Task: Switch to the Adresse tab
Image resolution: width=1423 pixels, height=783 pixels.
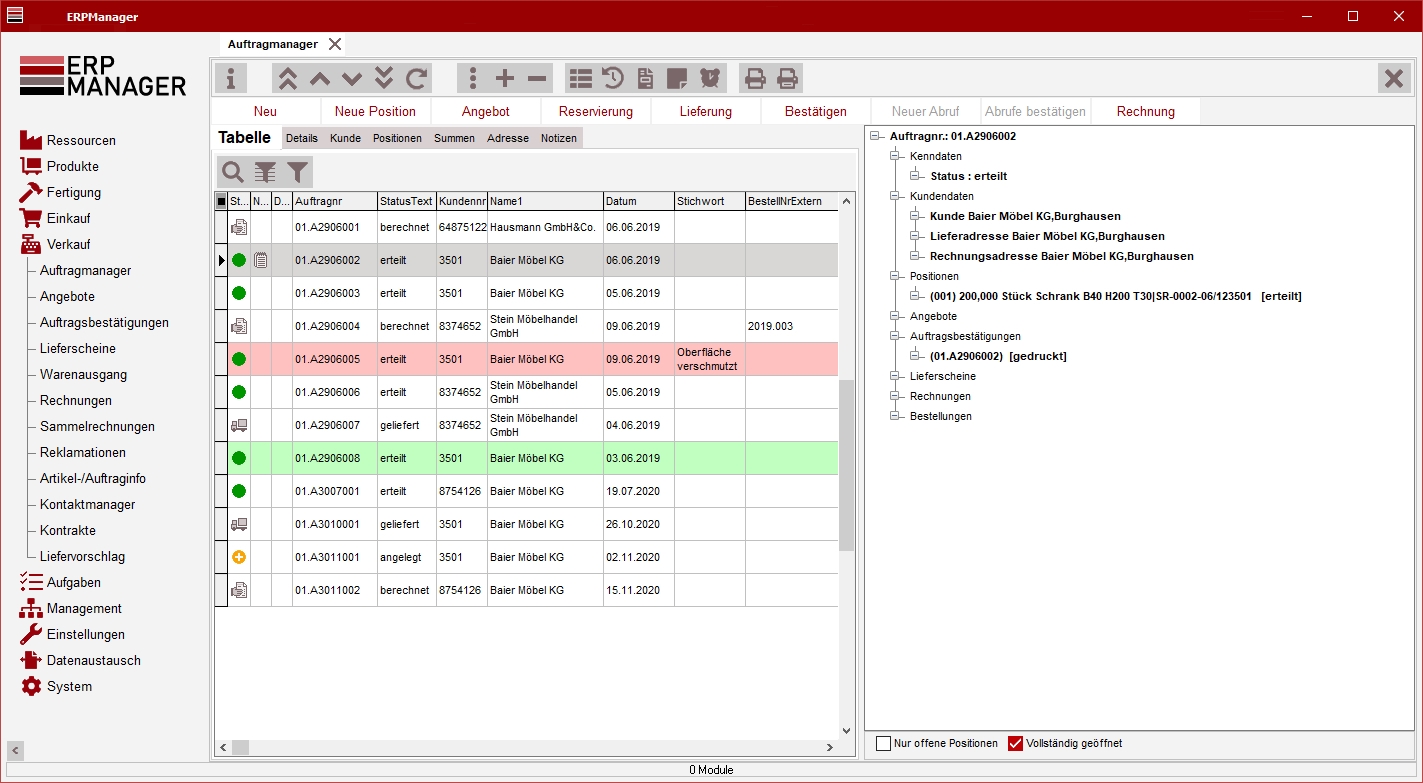Action: [x=508, y=138]
